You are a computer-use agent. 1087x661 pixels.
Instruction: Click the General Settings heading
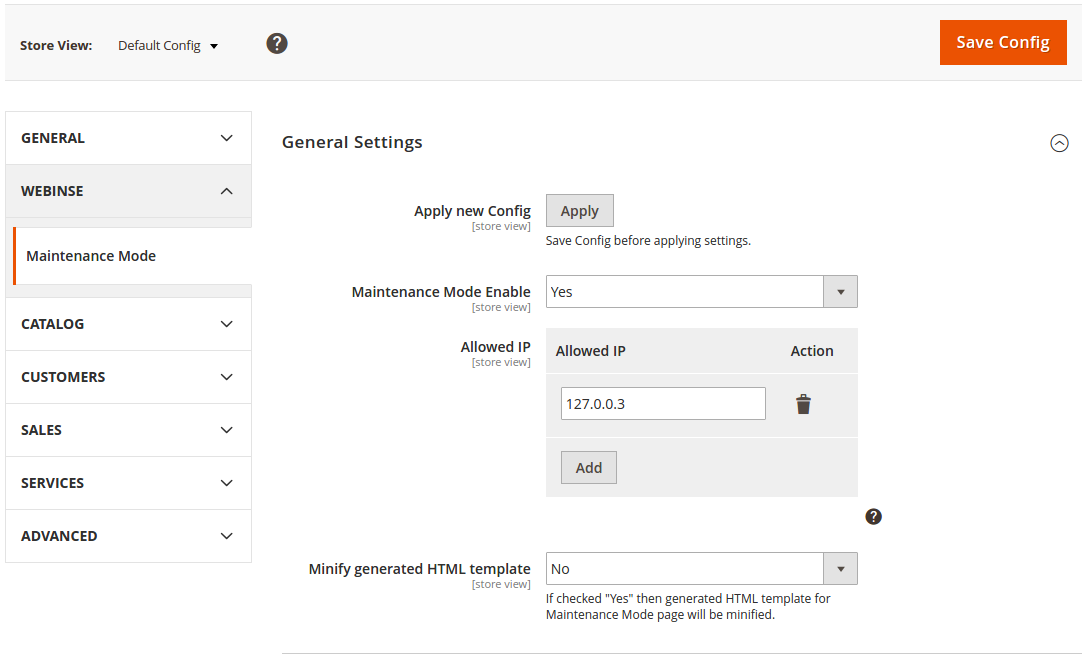(x=352, y=142)
